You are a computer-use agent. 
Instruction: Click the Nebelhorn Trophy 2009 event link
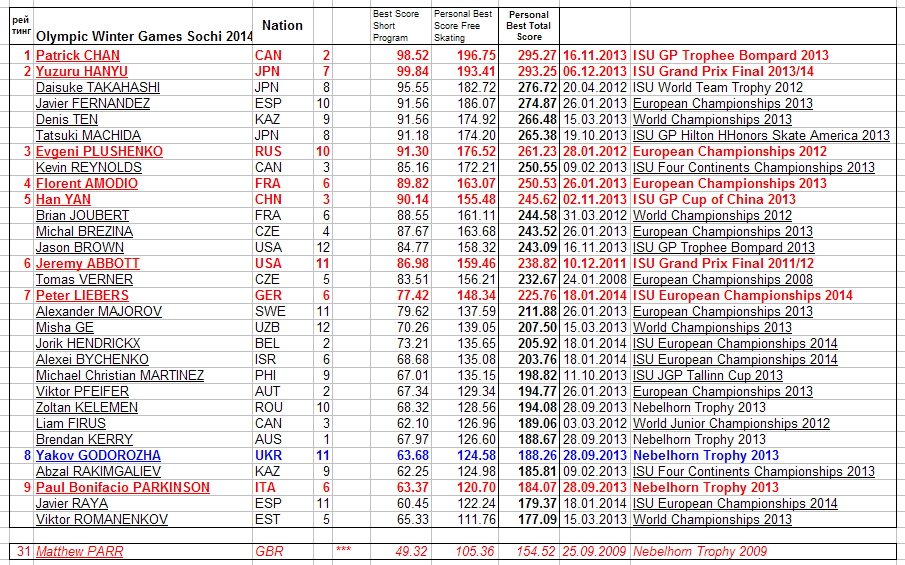[x=700, y=551]
